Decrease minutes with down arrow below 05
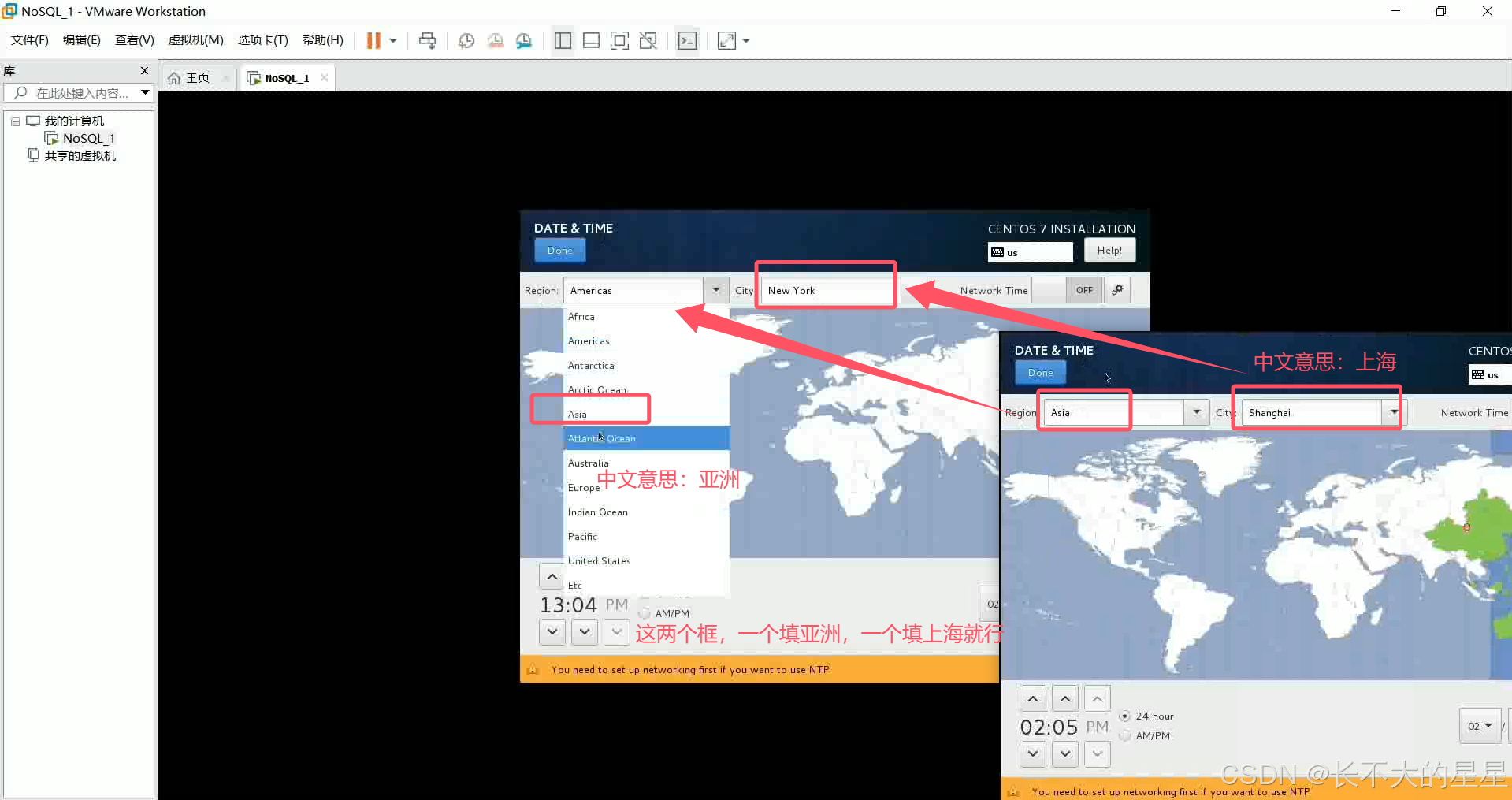 click(x=1065, y=753)
